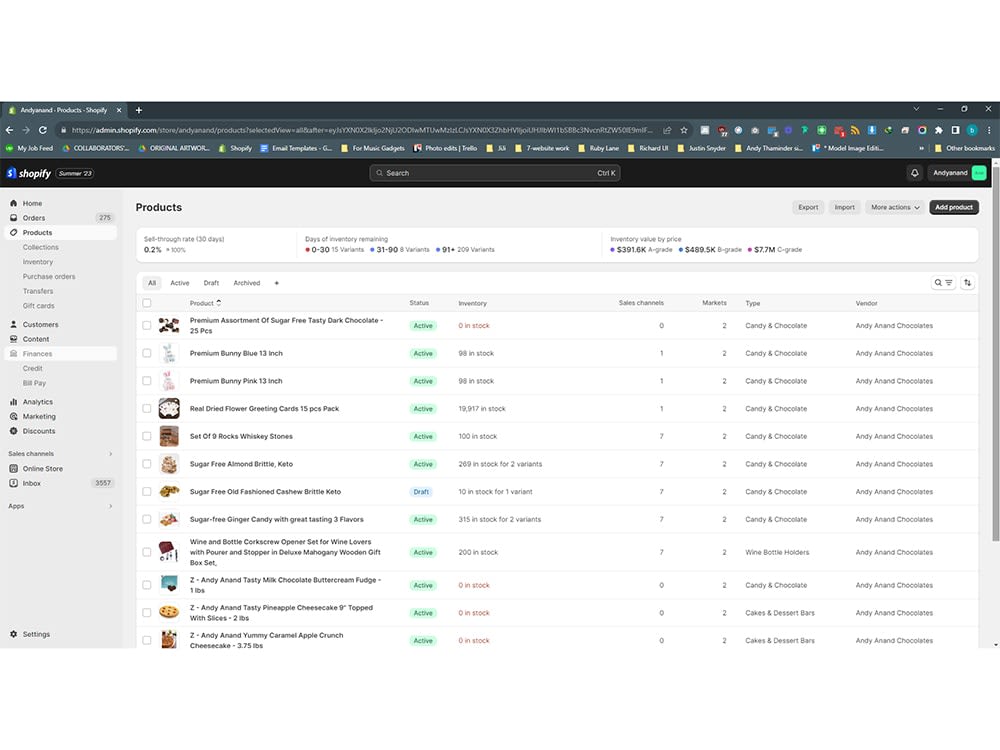Show more bookmarks chevron
This screenshot has height=750, width=1000.
[x=921, y=148]
